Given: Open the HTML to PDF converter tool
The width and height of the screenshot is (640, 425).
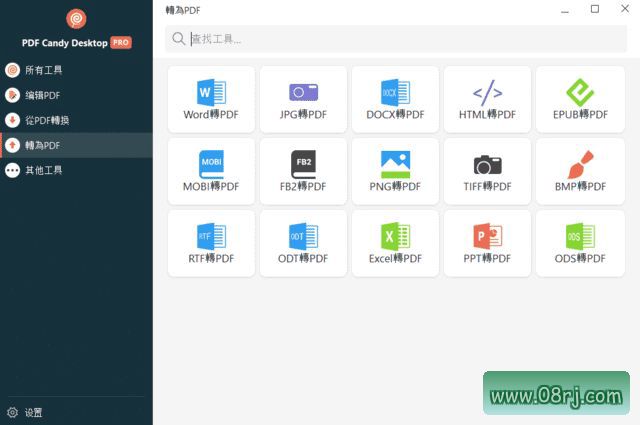Looking at the screenshot, I should pos(487,99).
